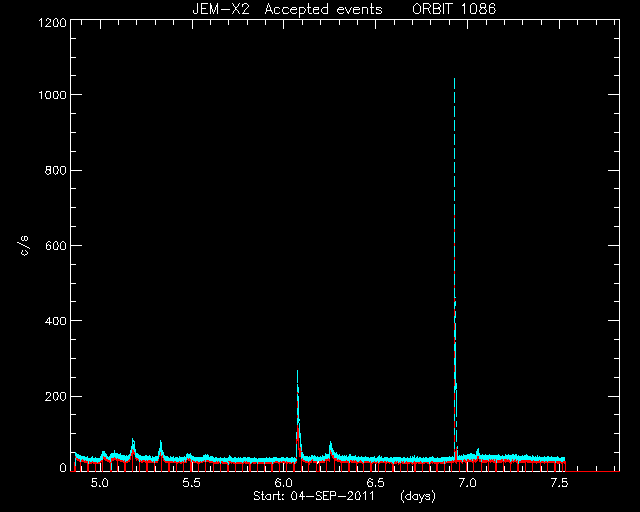Viewport: 640px width, 512px height.
Task: Click the 200 y-axis tick label
Action: click(56, 396)
